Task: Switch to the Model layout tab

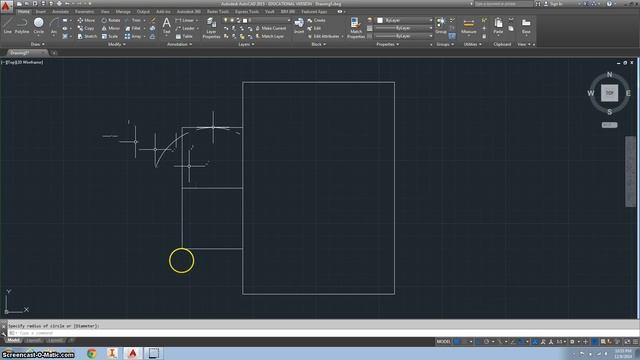Action: [x=13, y=340]
